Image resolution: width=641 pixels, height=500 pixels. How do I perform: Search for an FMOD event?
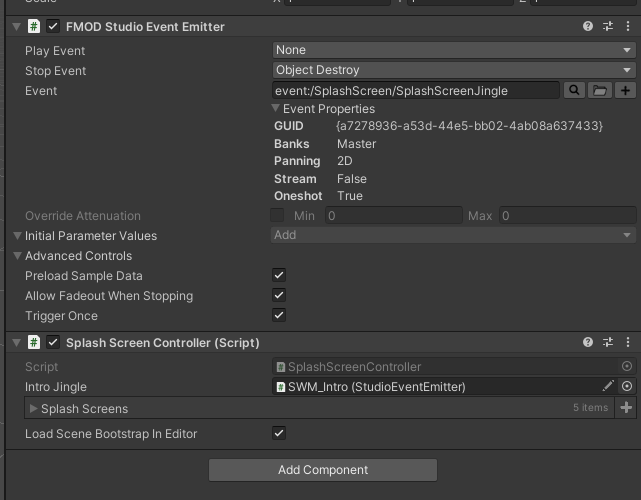pos(574,90)
